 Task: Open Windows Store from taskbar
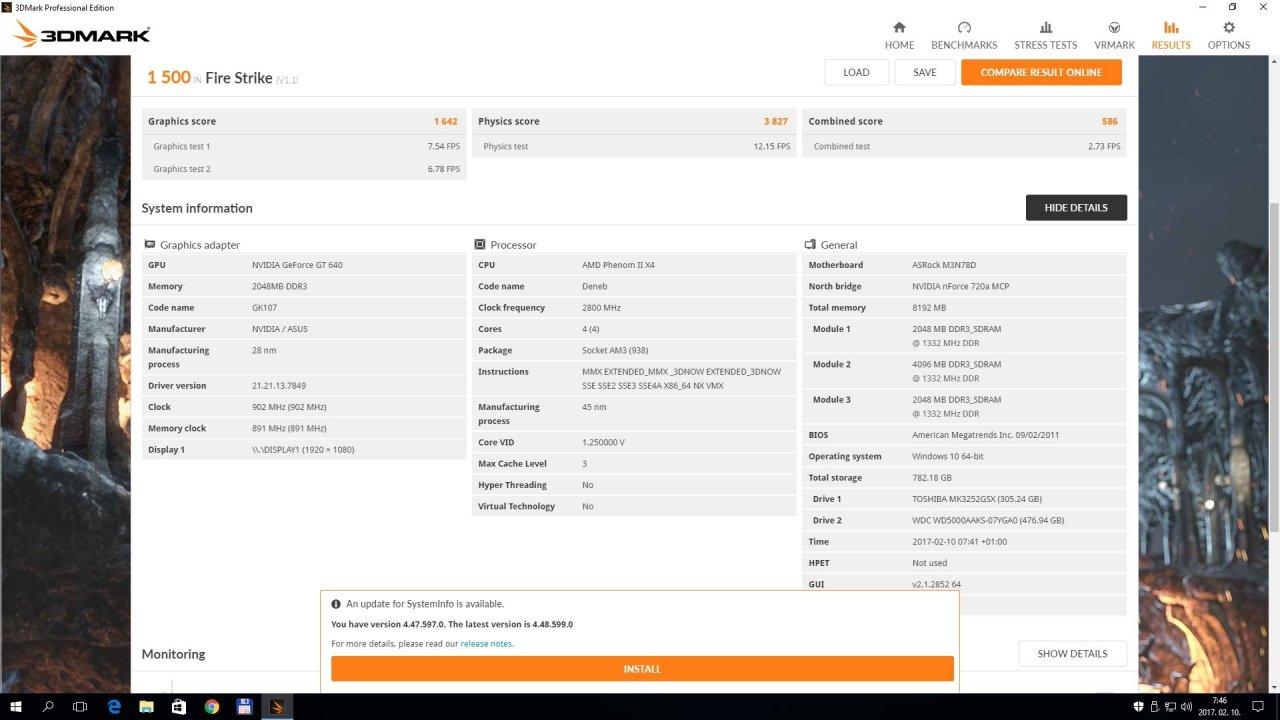tap(179, 706)
